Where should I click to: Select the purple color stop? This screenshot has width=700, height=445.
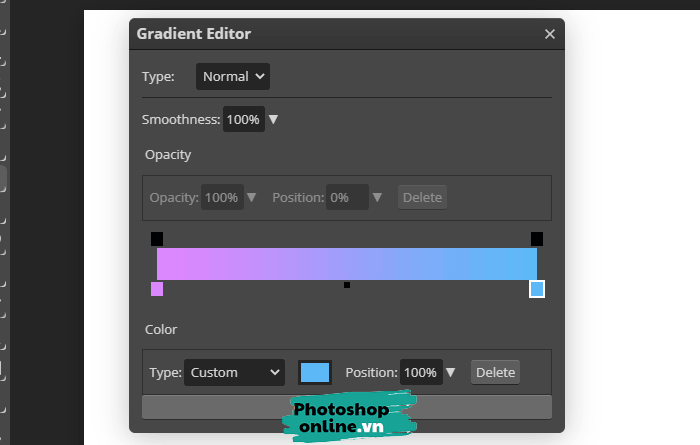click(157, 289)
